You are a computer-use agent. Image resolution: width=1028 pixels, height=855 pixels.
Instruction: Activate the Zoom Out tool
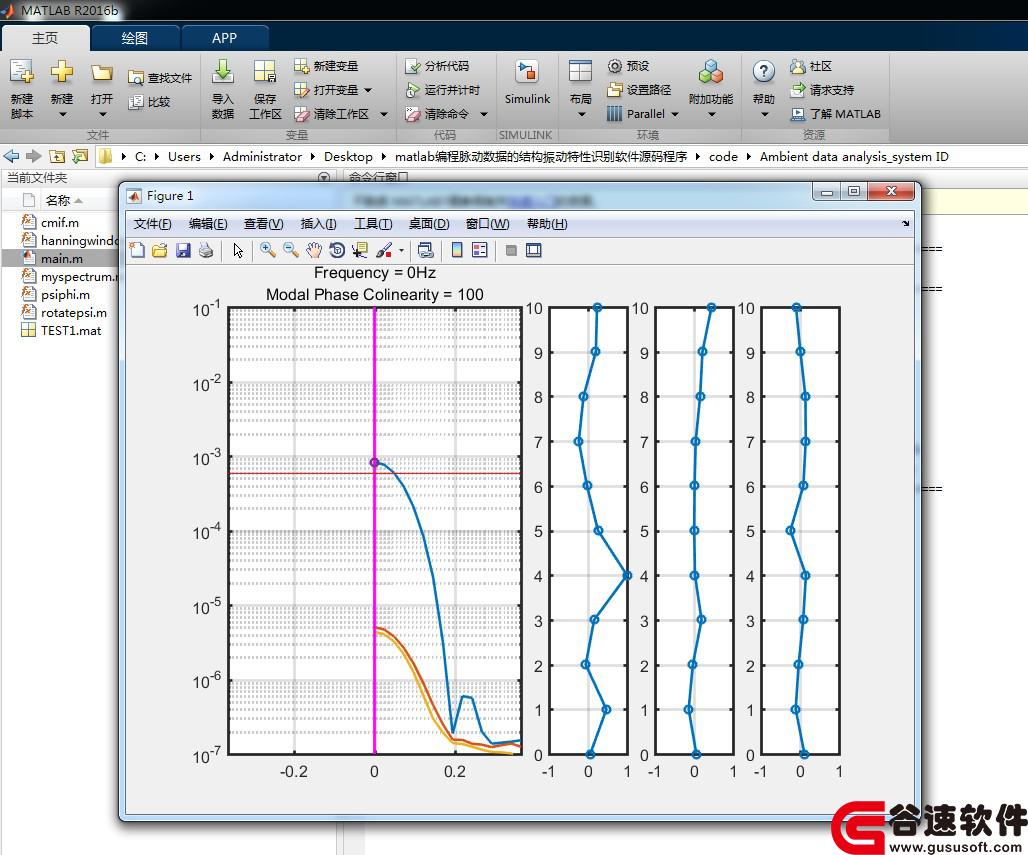(291, 250)
